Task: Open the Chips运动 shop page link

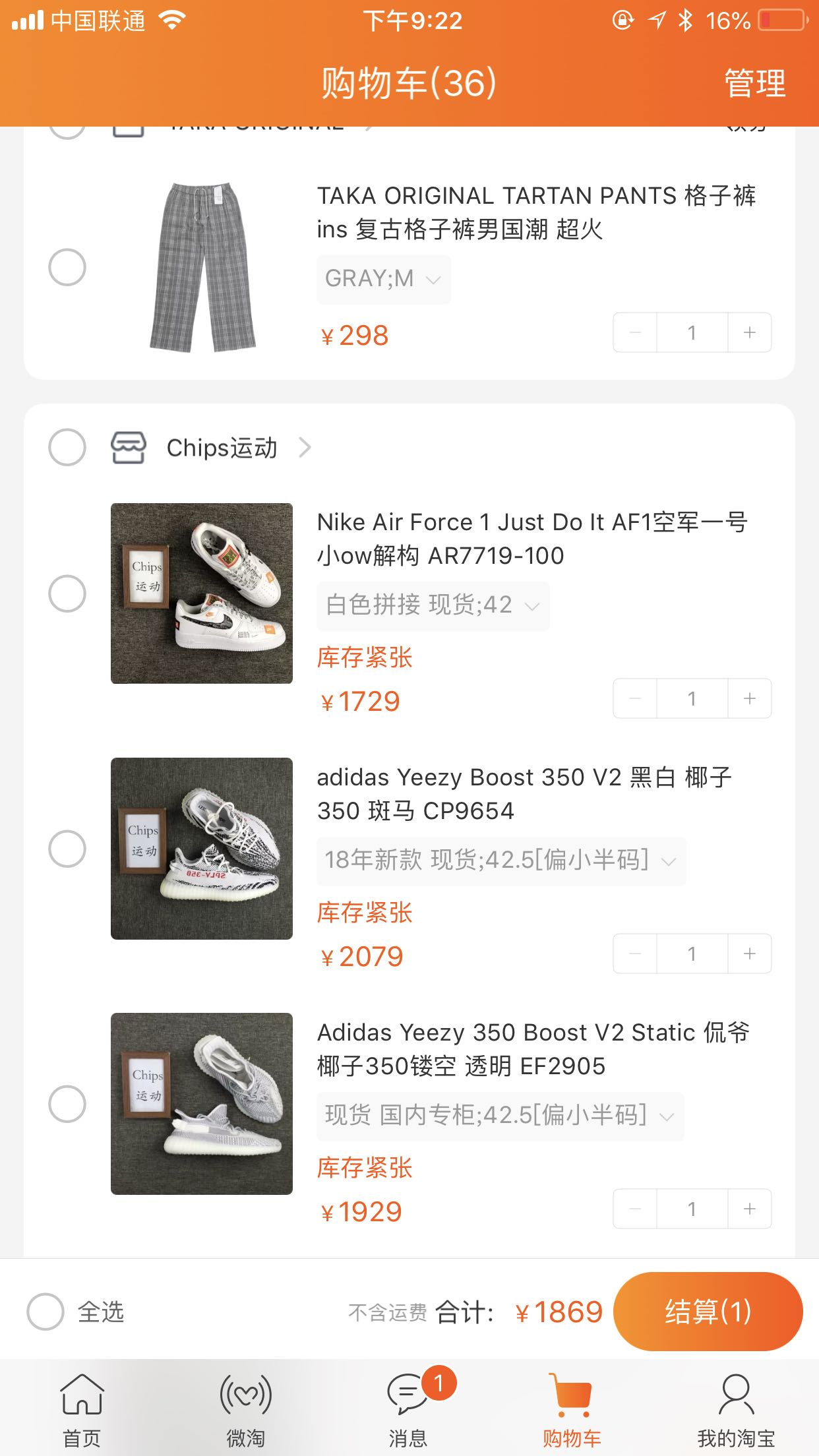Action: point(237,448)
